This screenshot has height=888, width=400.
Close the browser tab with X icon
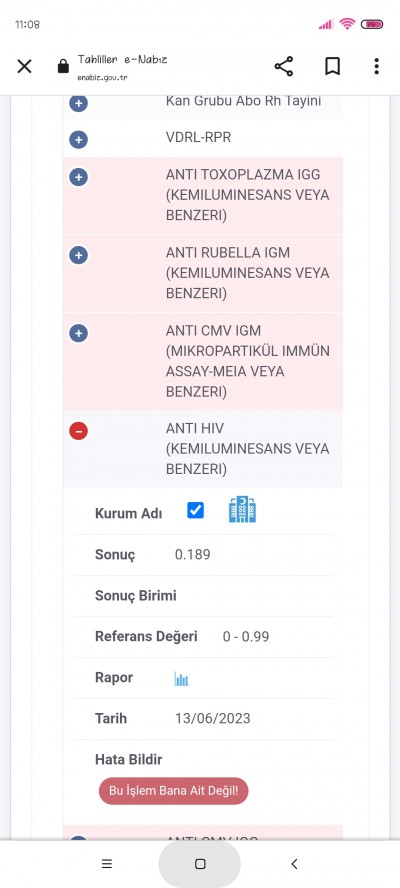click(24, 66)
